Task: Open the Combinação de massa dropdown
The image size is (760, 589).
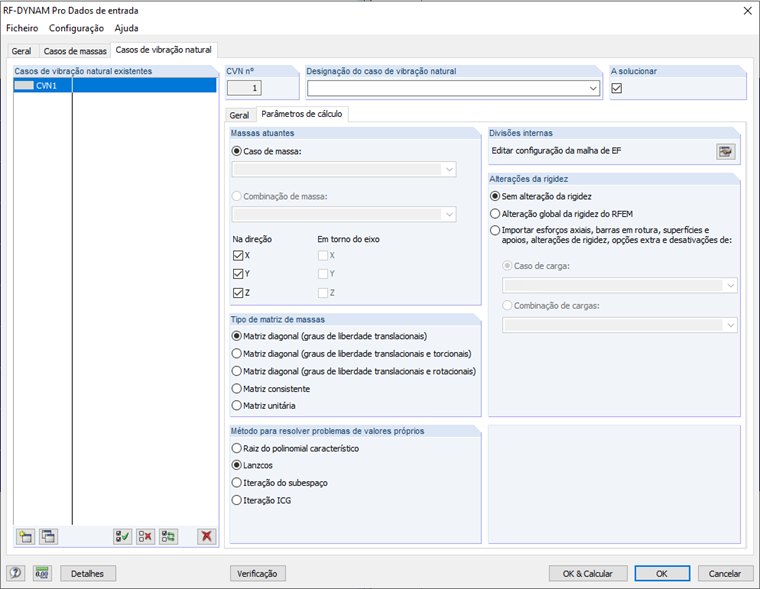Action: 449,214
